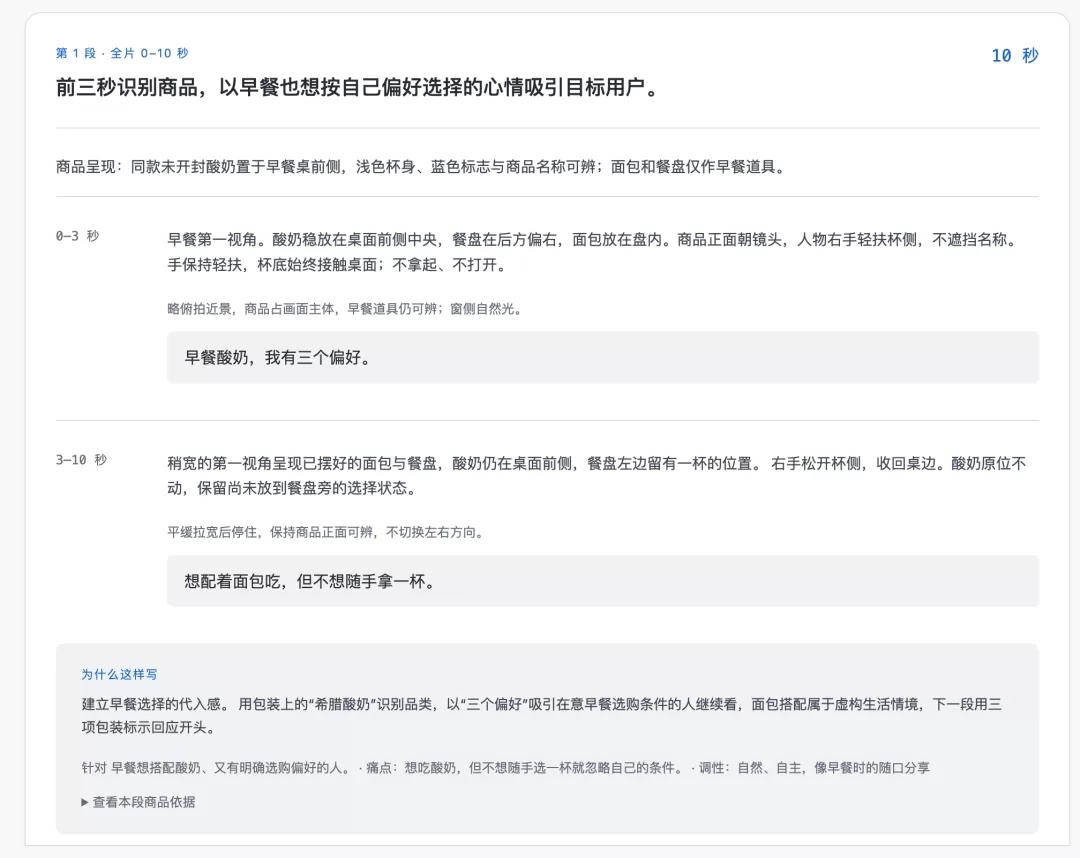Image resolution: width=1080 pixels, height=858 pixels.
Task: Click the camera note 平缓拉宽后停住
Action: coord(326,532)
